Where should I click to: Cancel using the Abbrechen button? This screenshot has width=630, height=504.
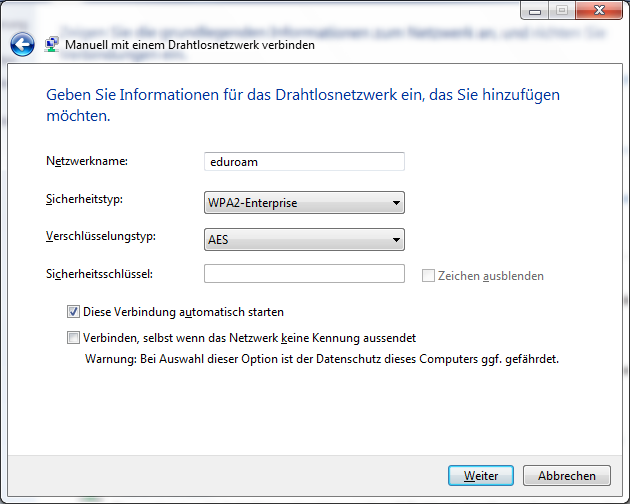[566, 475]
